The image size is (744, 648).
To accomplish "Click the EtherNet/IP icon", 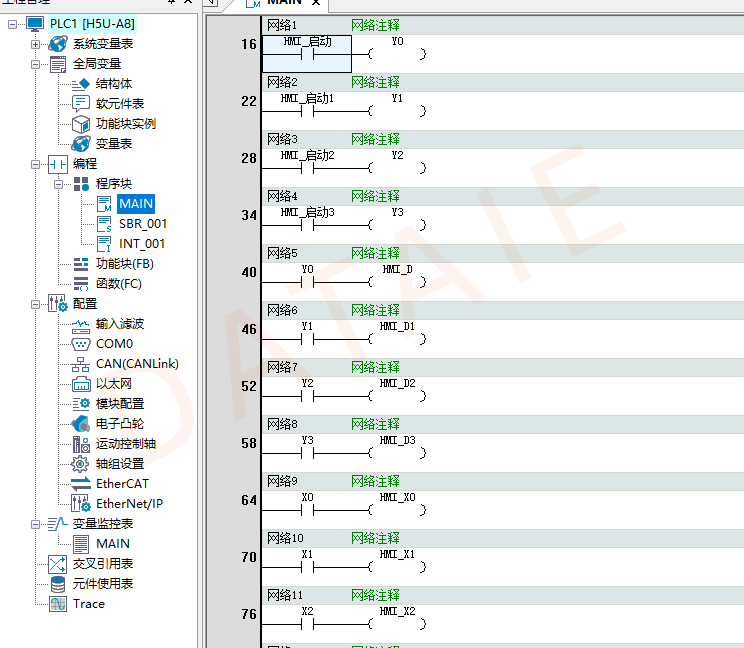I will [81, 504].
